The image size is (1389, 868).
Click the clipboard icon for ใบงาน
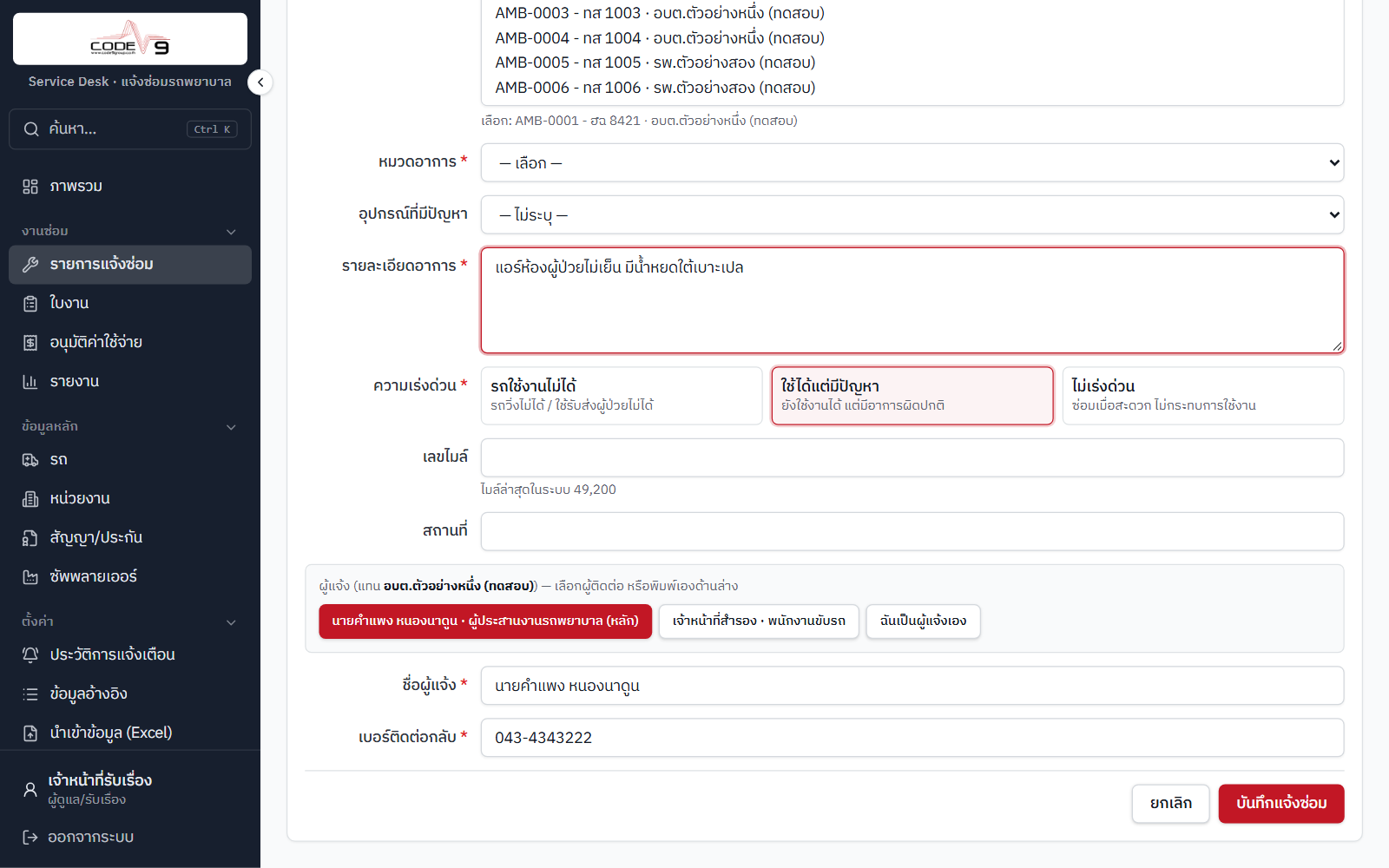pyautogui.click(x=30, y=304)
